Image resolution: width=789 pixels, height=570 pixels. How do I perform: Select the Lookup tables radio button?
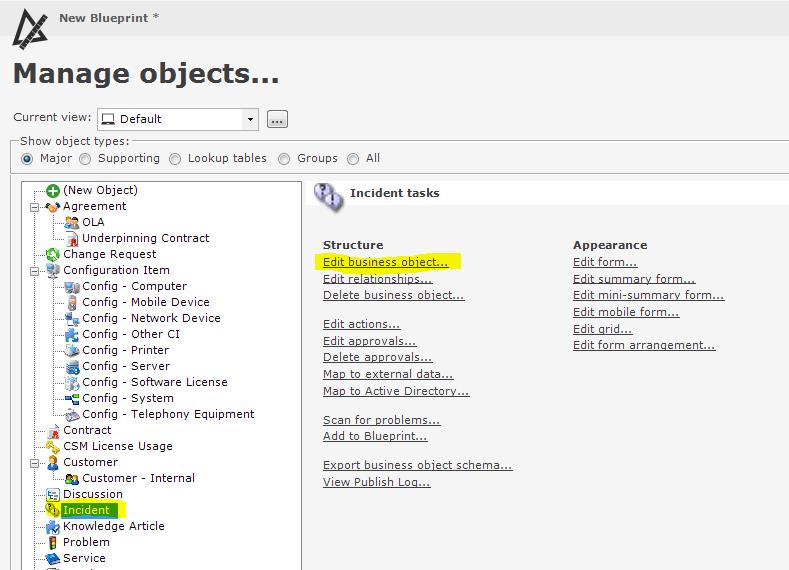tap(175, 158)
